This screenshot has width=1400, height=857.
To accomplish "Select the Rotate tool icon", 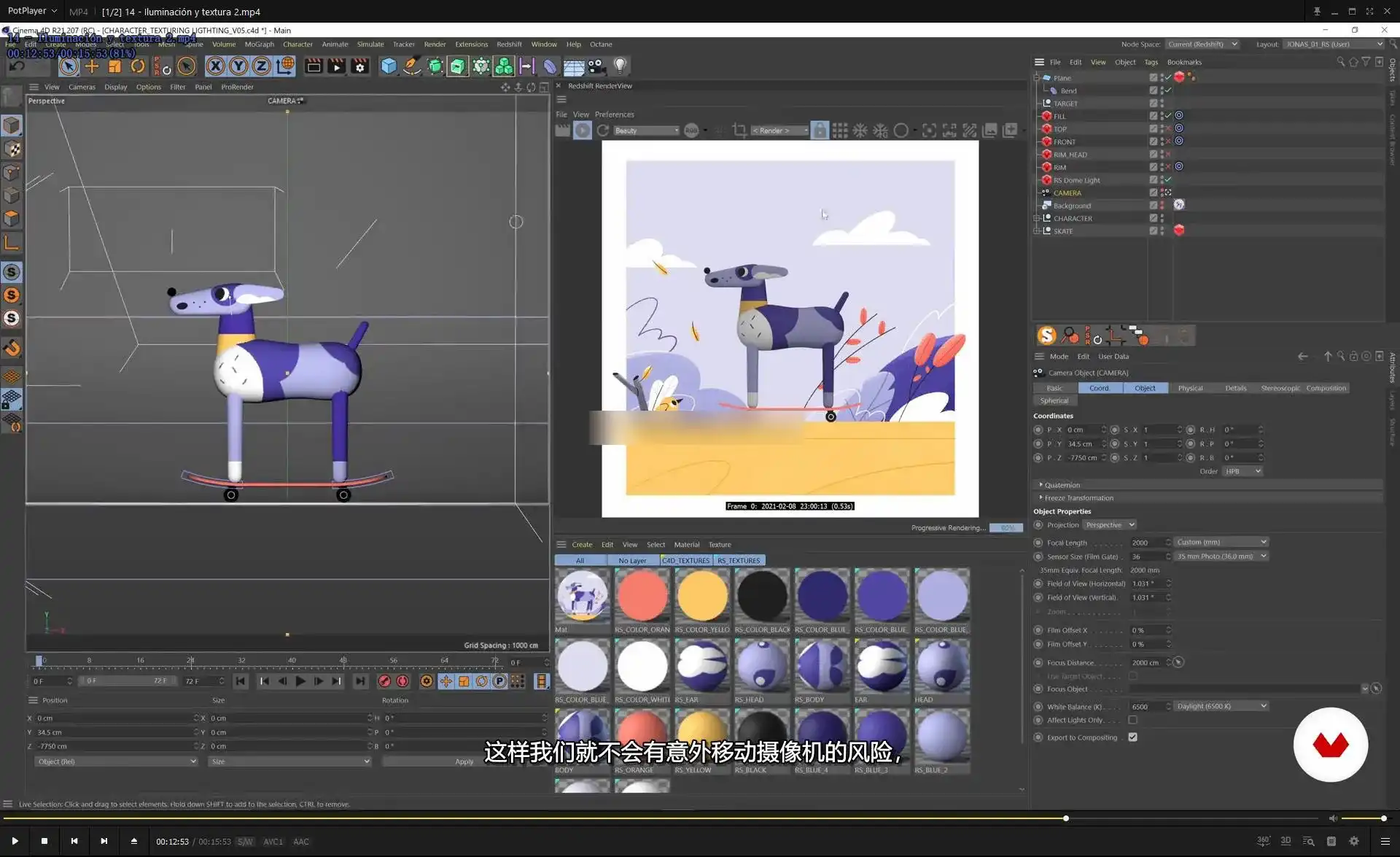I will 138,66.
